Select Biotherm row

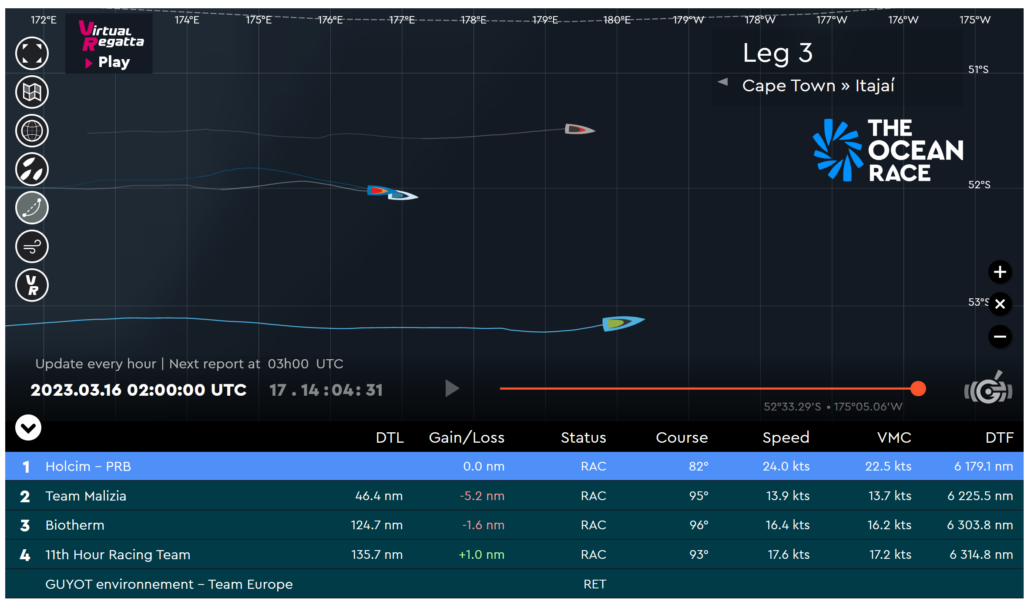514,525
